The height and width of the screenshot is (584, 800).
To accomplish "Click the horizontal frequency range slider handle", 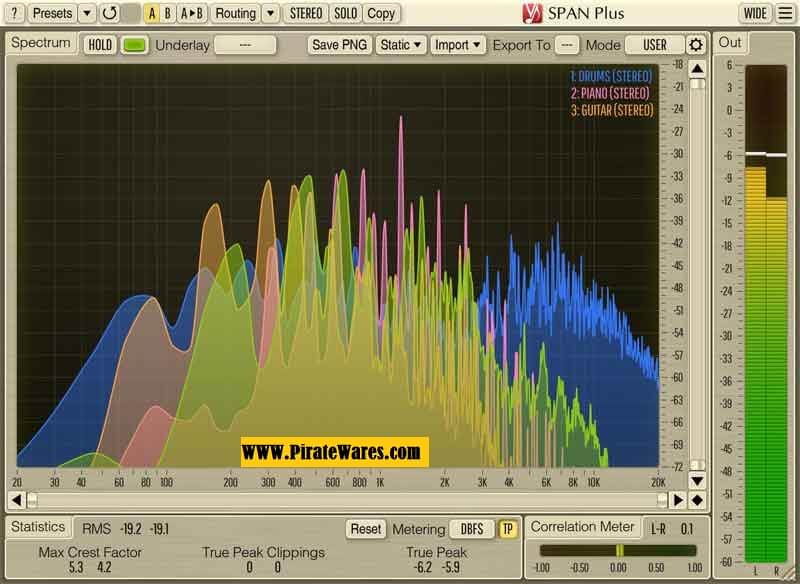I will tap(32, 499).
